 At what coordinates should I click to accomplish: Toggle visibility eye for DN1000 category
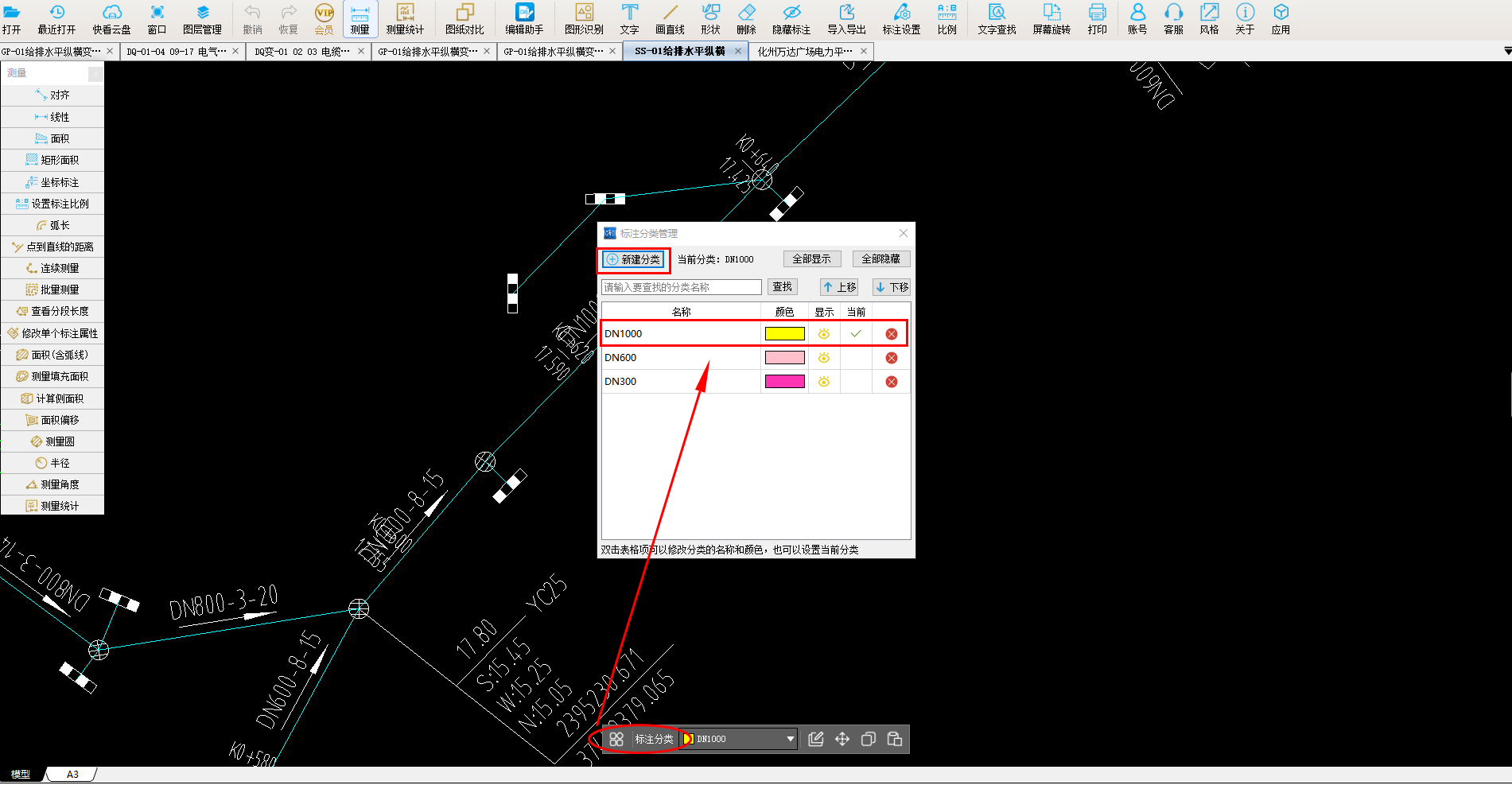(x=824, y=334)
